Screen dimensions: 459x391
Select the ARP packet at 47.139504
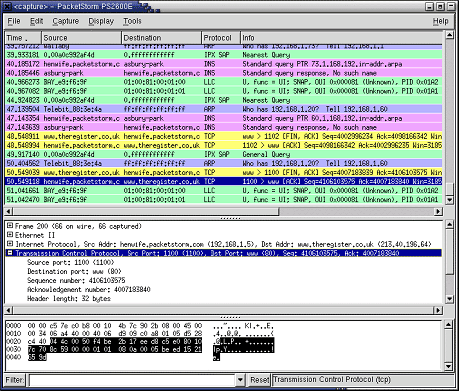pyautogui.click(x=224, y=109)
